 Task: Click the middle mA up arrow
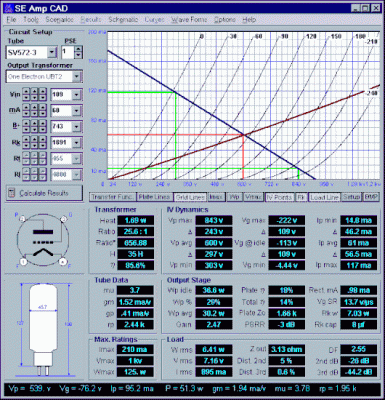click(34, 107)
